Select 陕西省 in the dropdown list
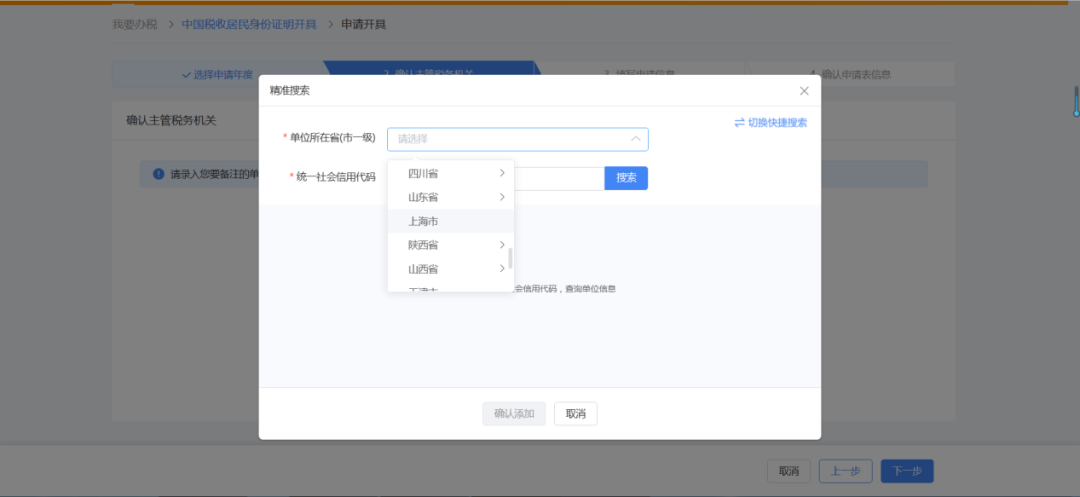This screenshot has height=497, width=1080. pyautogui.click(x=423, y=245)
